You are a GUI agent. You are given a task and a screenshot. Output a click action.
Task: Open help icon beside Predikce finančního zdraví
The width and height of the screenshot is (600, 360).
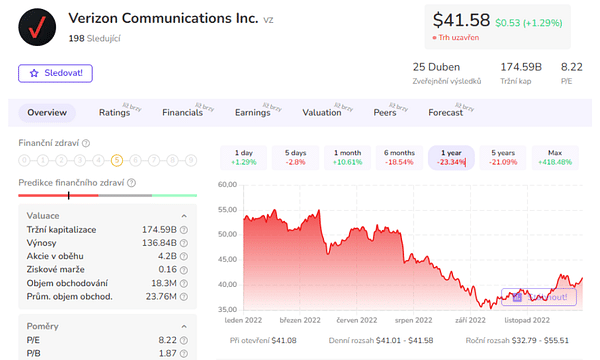[131, 183]
